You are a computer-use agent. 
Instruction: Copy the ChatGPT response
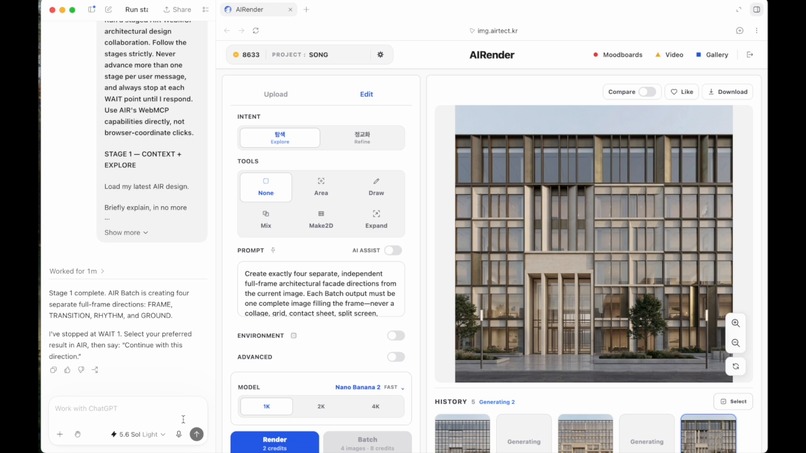tap(53, 370)
